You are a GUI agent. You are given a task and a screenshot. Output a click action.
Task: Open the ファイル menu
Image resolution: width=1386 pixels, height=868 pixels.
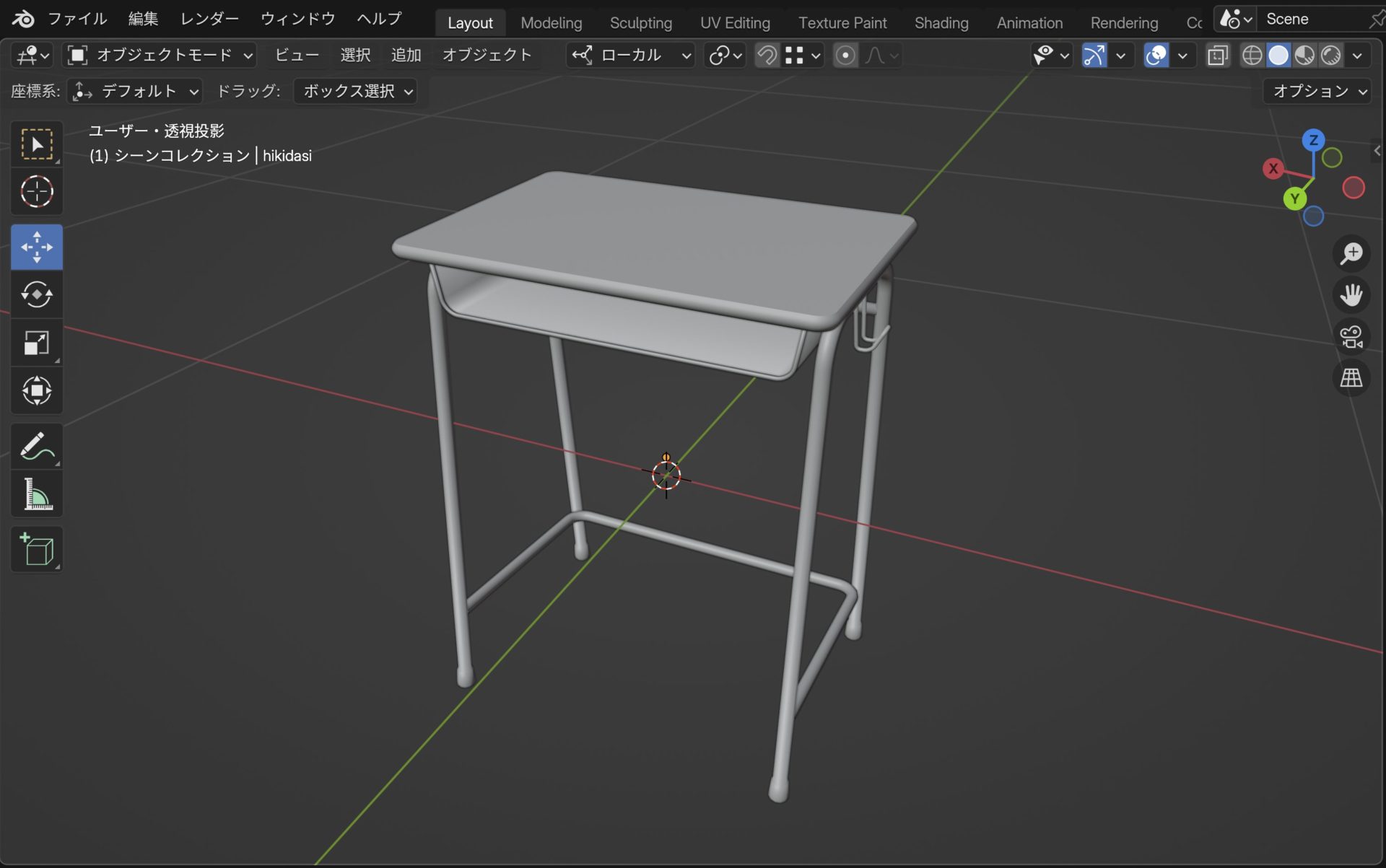pyautogui.click(x=77, y=19)
